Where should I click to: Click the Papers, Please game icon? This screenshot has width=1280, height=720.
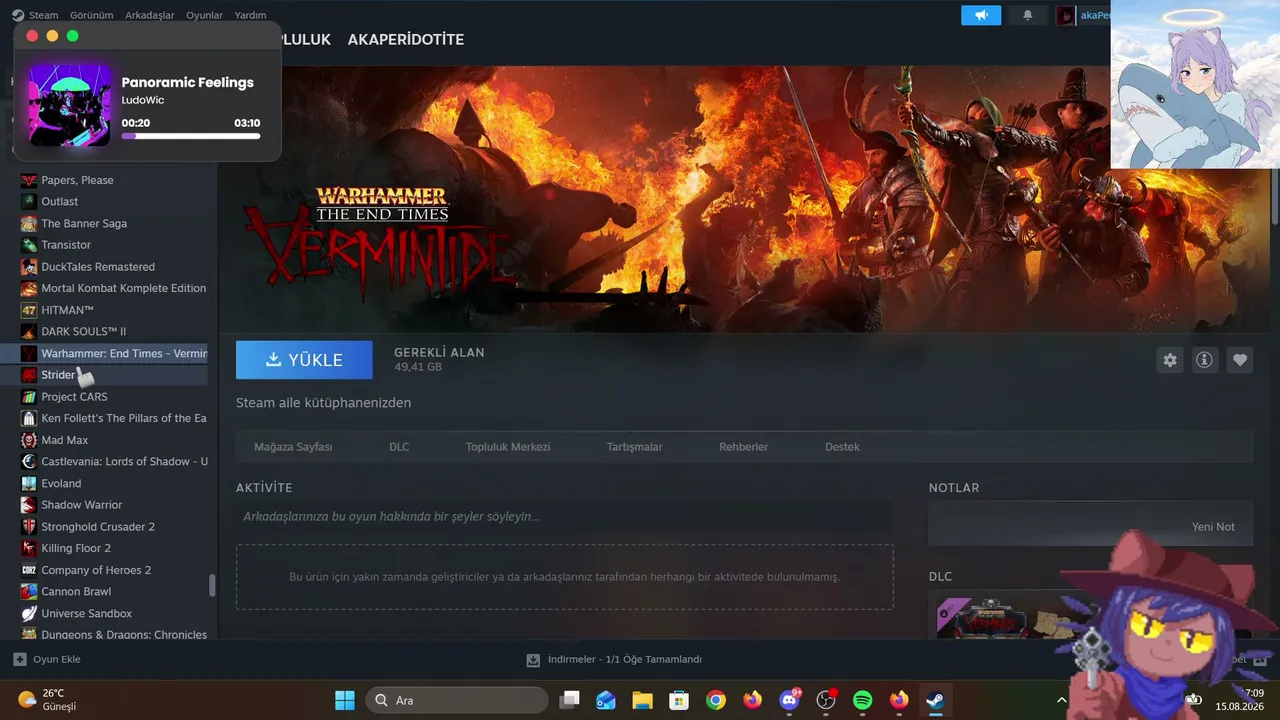click(29, 180)
